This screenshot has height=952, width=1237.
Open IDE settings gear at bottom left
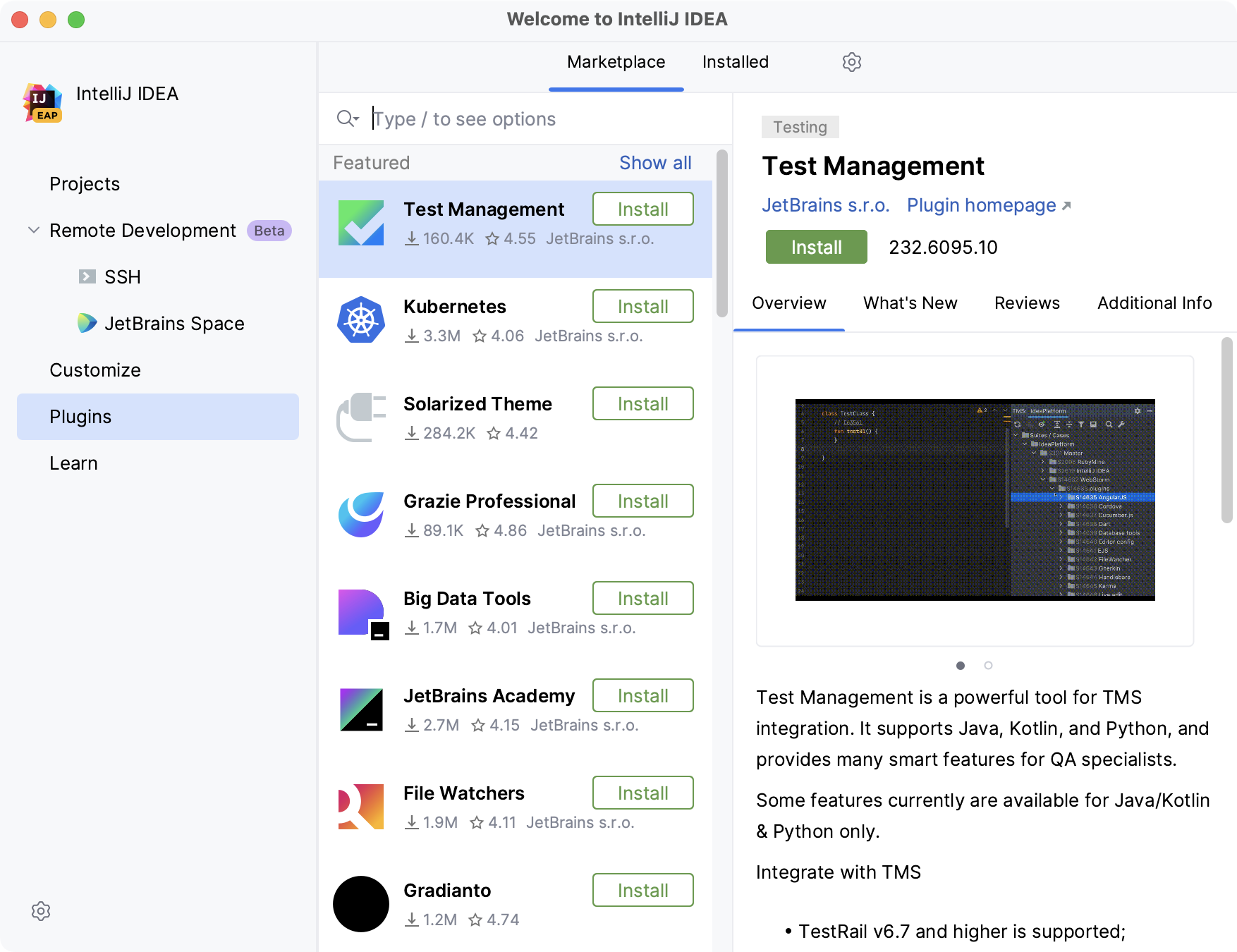pyautogui.click(x=41, y=911)
